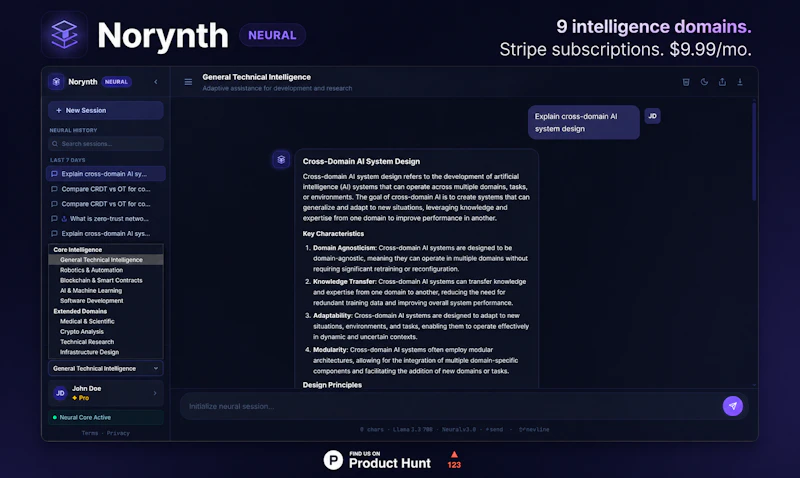Focus the Search sessions field
The height and width of the screenshot is (478, 800).
(106, 144)
